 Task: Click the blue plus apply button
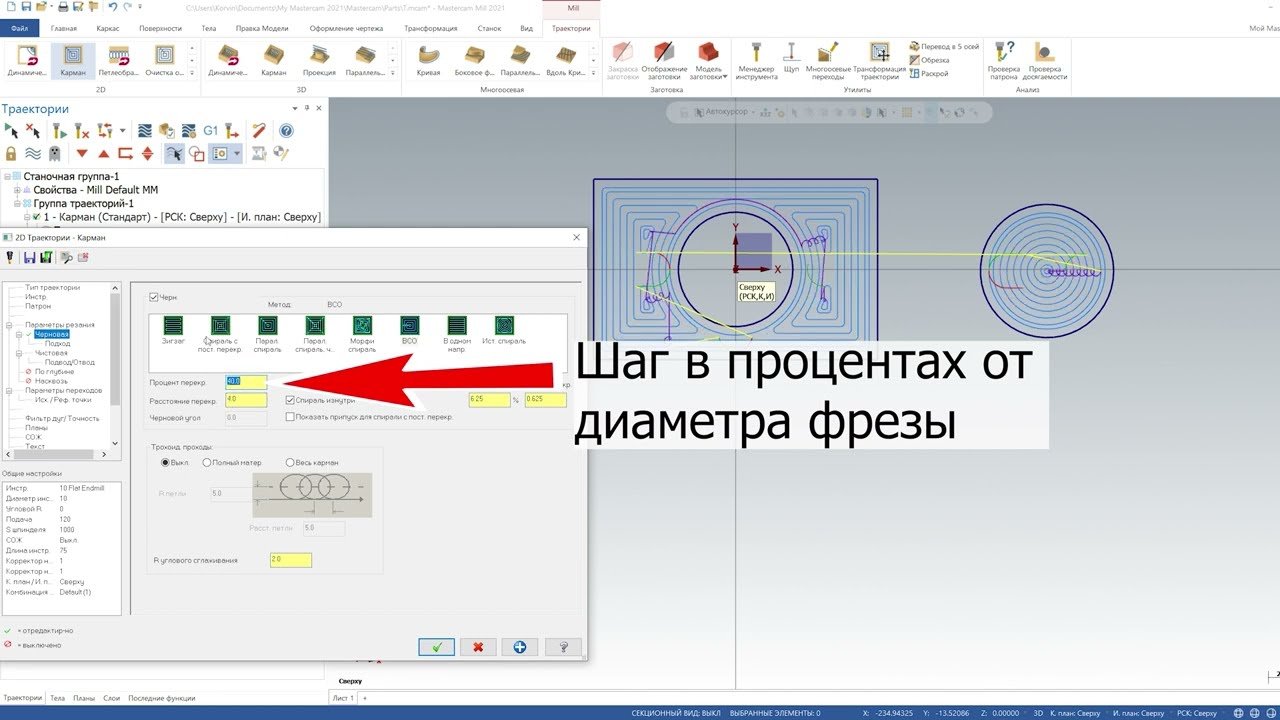click(x=520, y=647)
